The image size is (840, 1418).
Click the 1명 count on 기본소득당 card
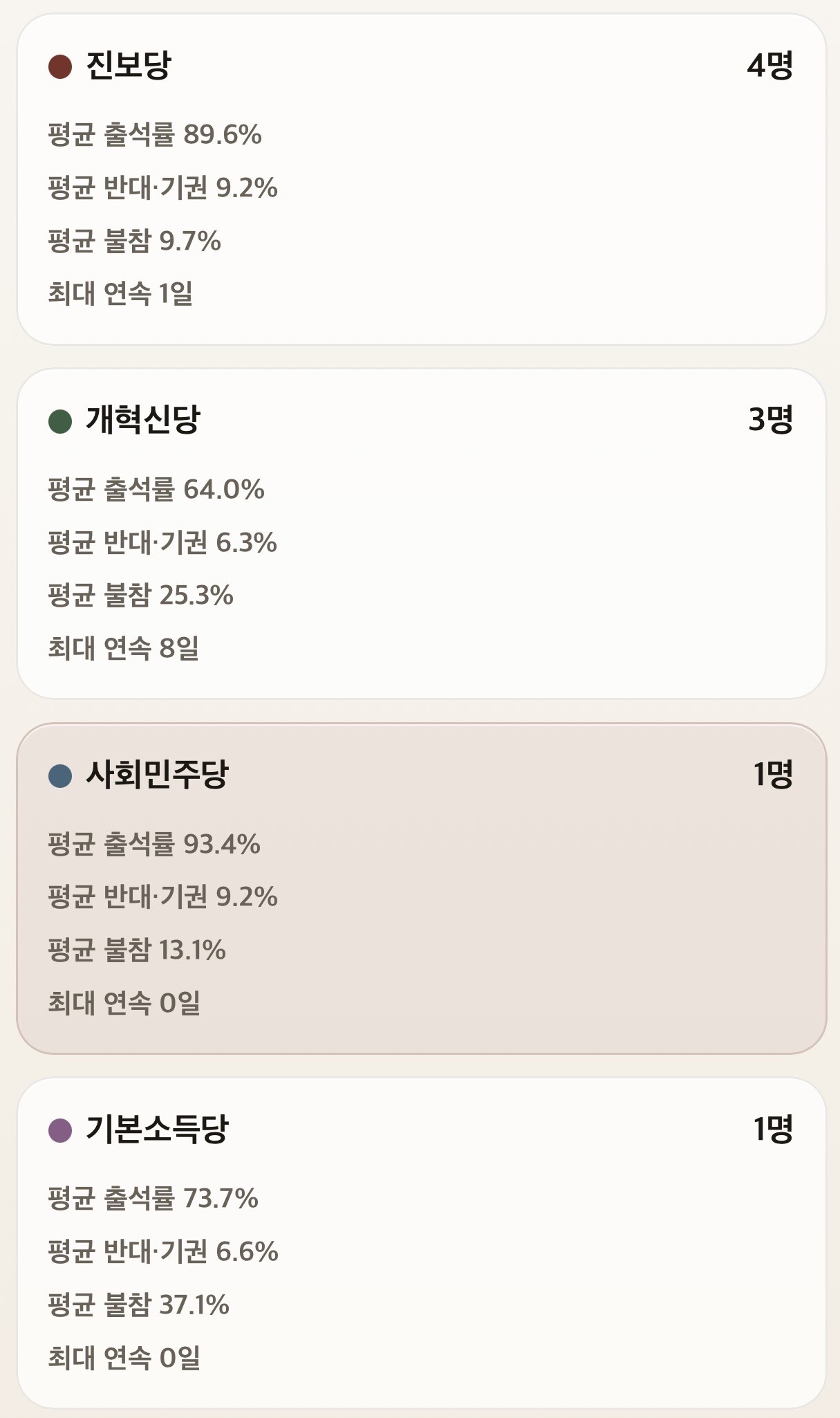(772, 1129)
